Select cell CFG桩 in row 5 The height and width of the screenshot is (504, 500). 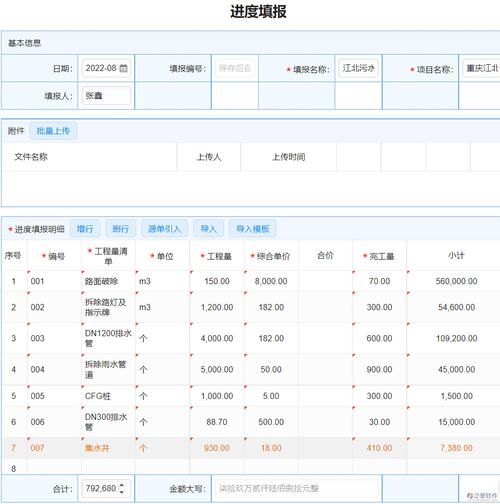pyautogui.click(x=108, y=396)
